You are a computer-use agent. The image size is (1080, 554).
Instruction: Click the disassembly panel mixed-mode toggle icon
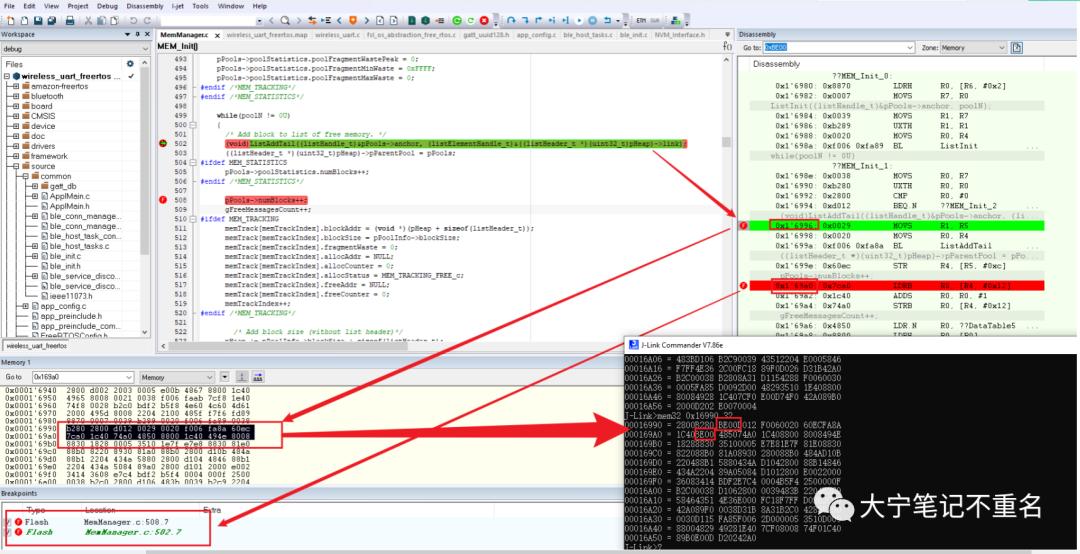tap(1017, 48)
